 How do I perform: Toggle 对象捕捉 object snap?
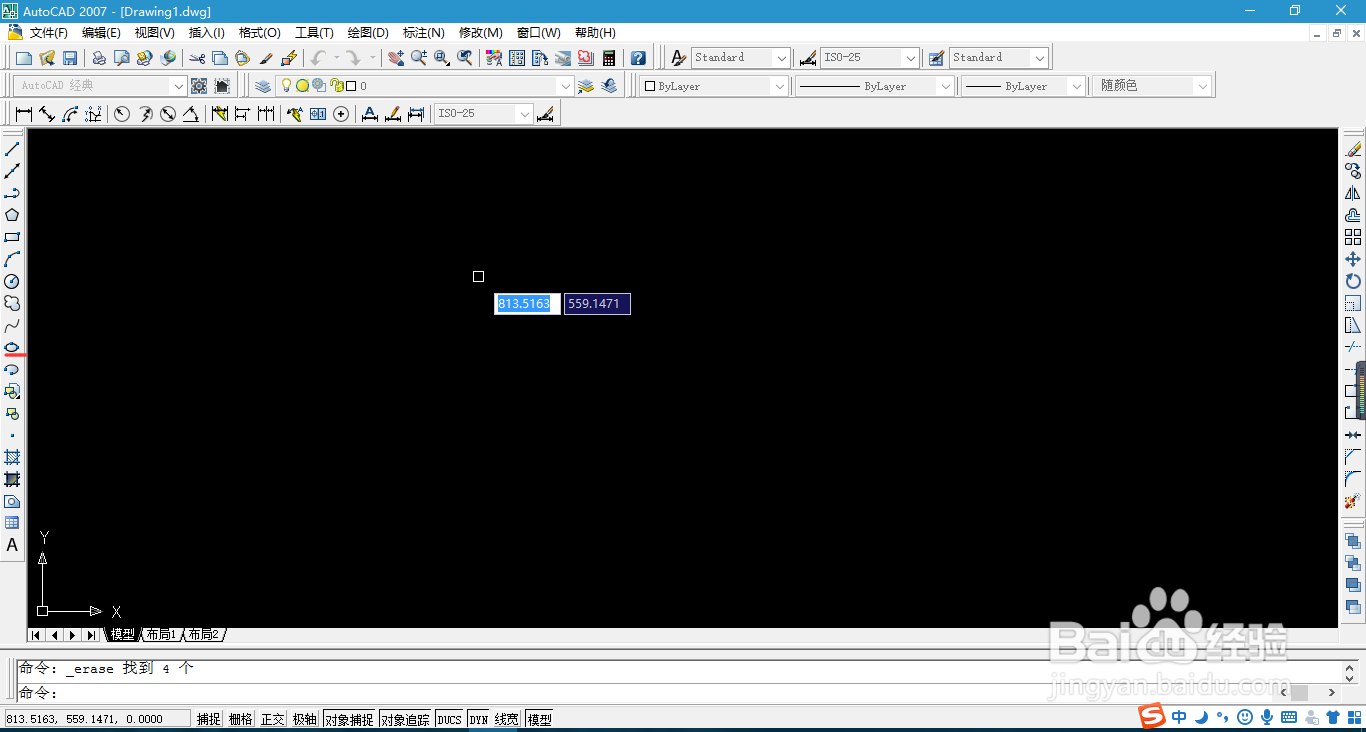pos(349,719)
